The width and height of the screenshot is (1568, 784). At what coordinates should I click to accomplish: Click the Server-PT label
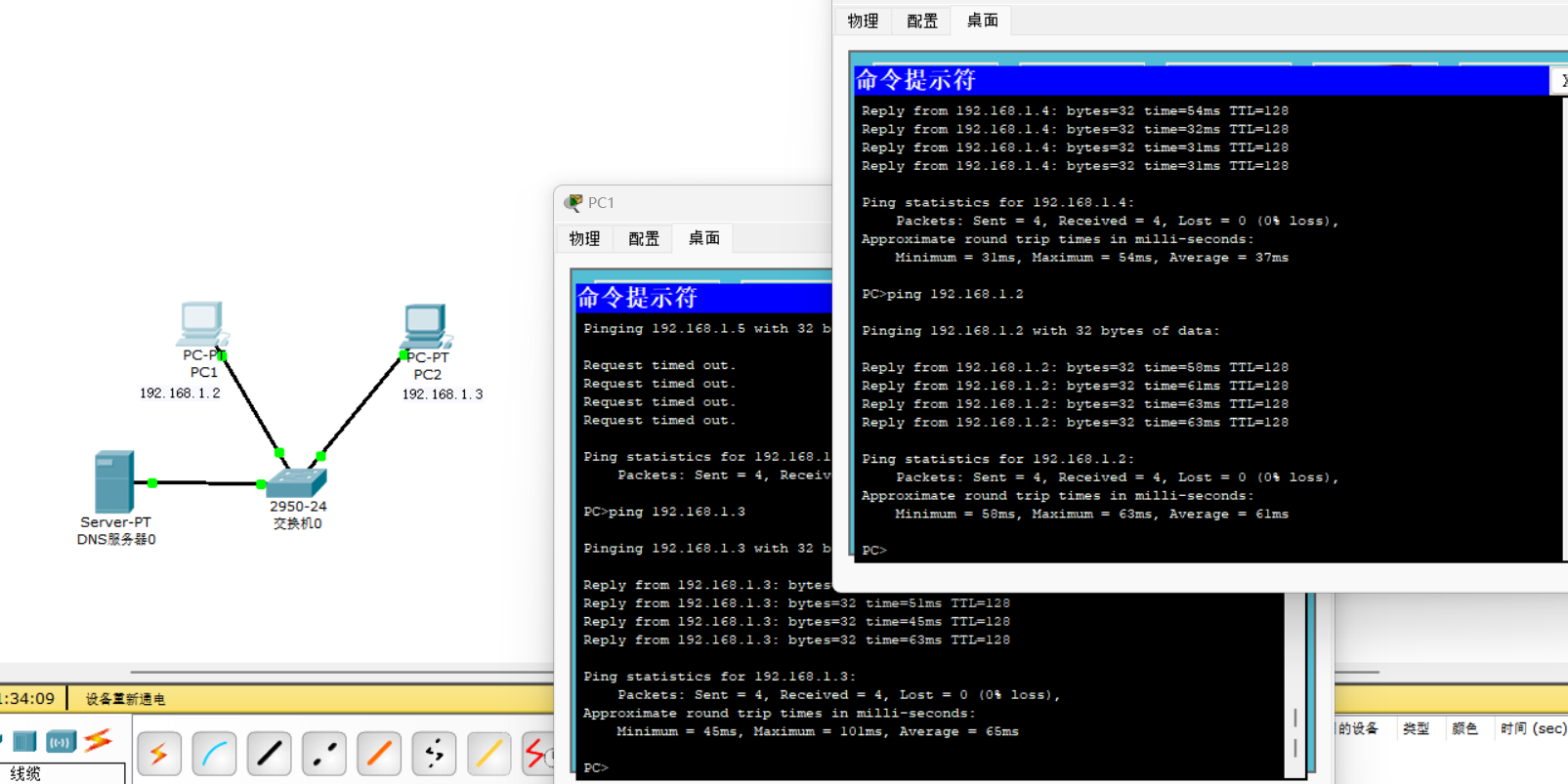(115, 522)
